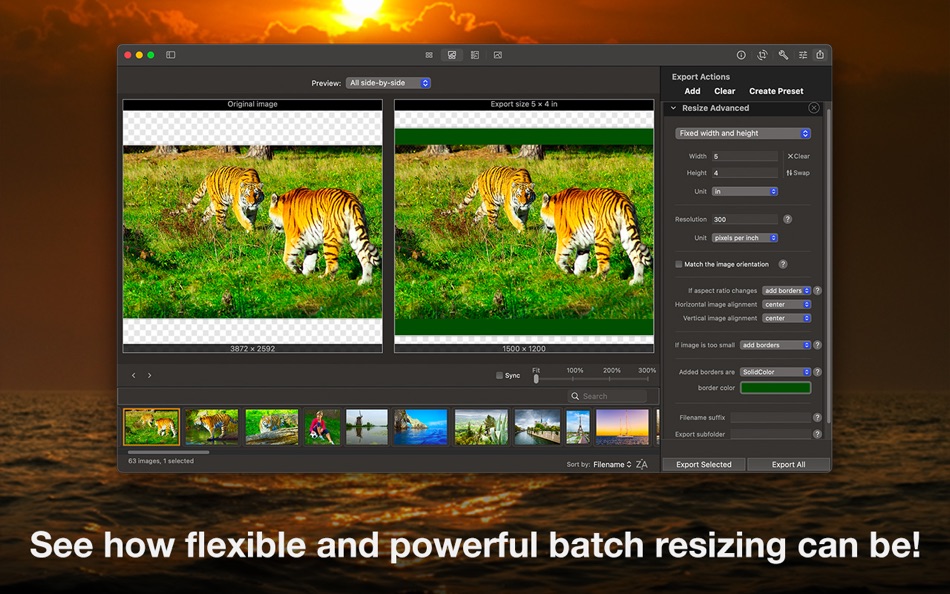Click Clear under Export Actions
The height and width of the screenshot is (594, 950).
coord(725,91)
